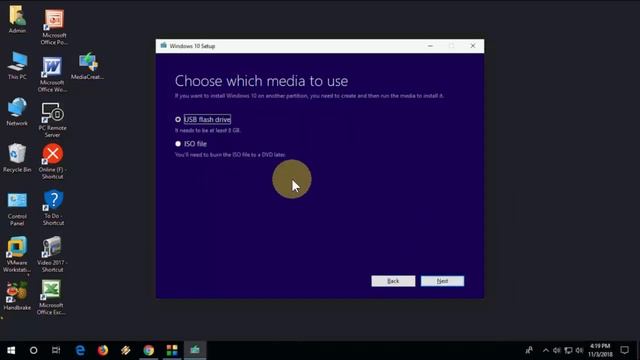640x360 pixels.
Task: Select the Network desktop icon
Action: pos(17,111)
